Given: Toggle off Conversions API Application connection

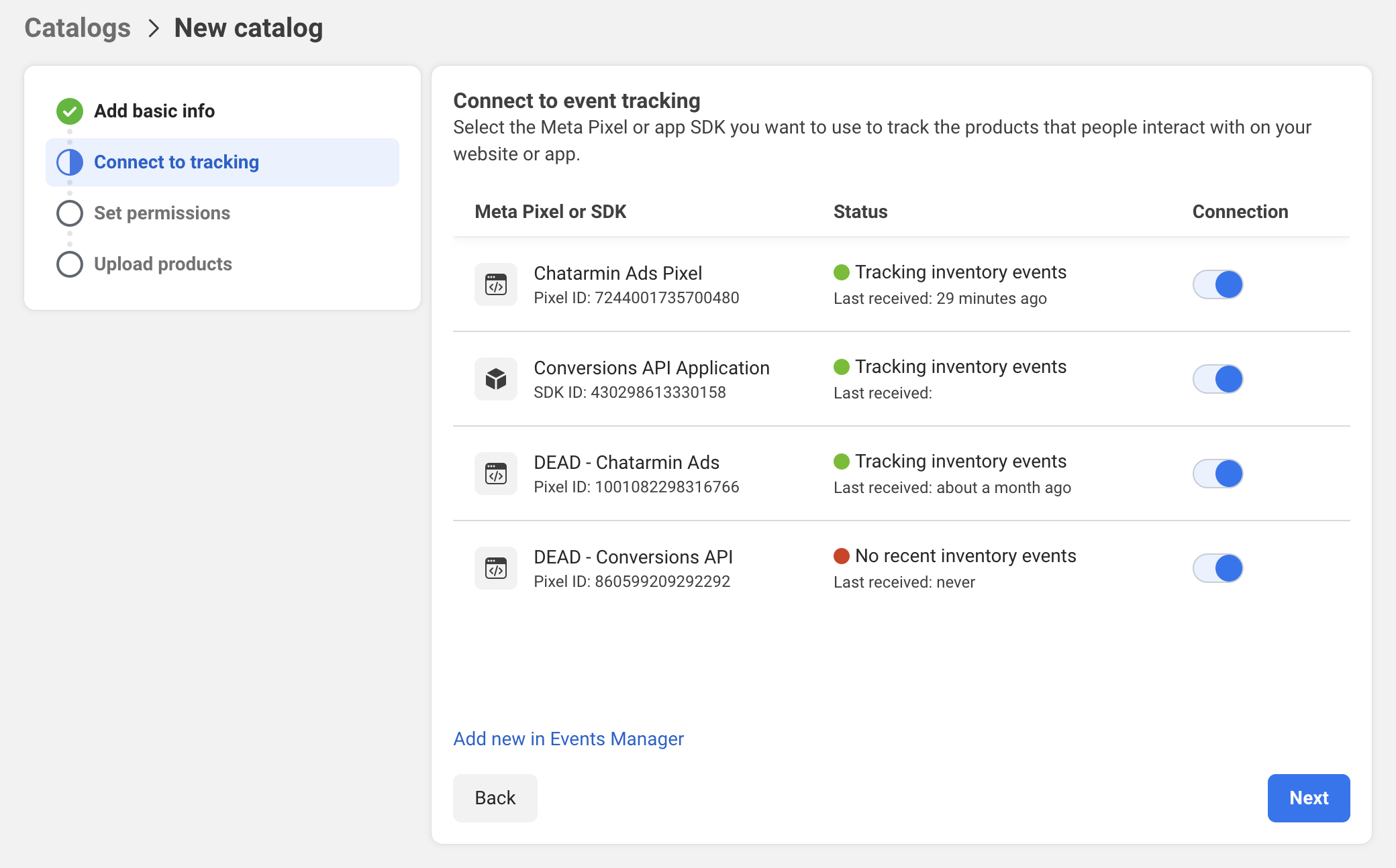Looking at the screenshot, I should click(1217, 379).
